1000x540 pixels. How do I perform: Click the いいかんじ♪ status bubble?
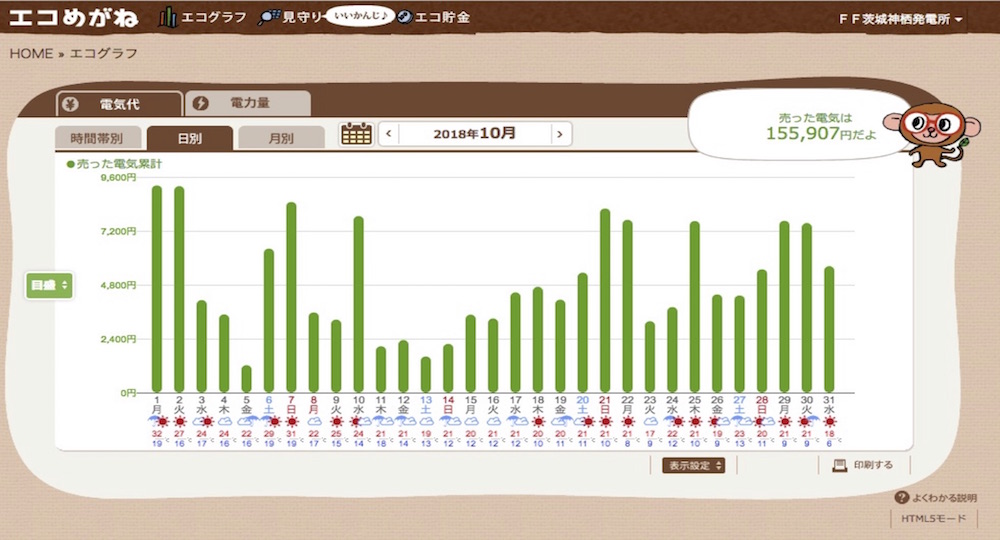click(x=360, y=15)
